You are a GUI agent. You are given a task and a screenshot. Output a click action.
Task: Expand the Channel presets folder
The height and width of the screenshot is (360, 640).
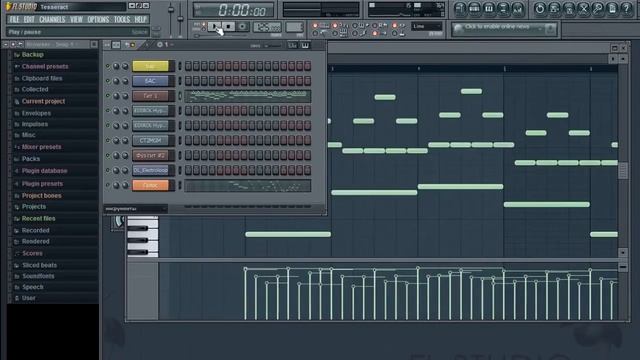click(41, 66)
